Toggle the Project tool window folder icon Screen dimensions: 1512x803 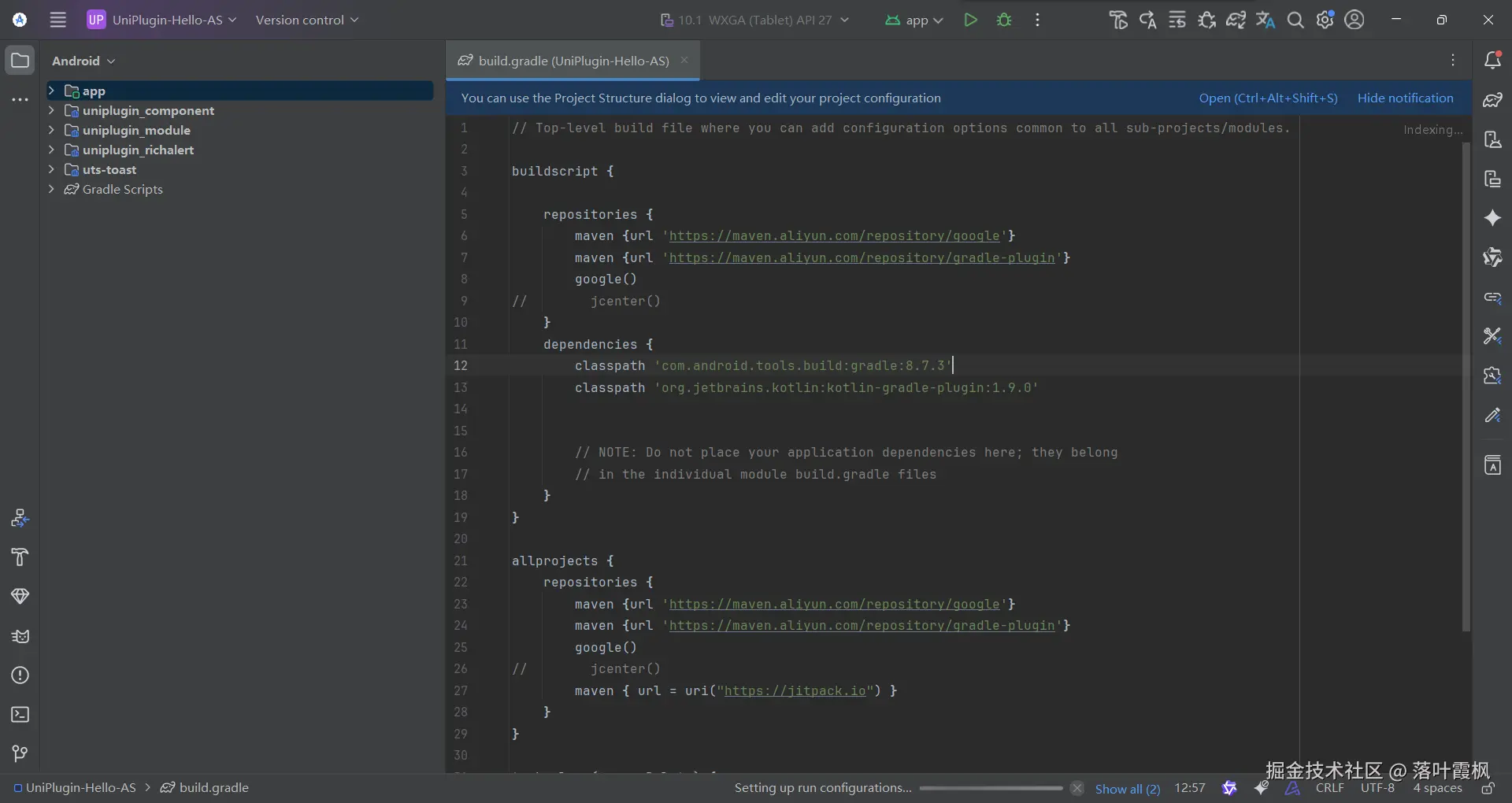(20, 61)
